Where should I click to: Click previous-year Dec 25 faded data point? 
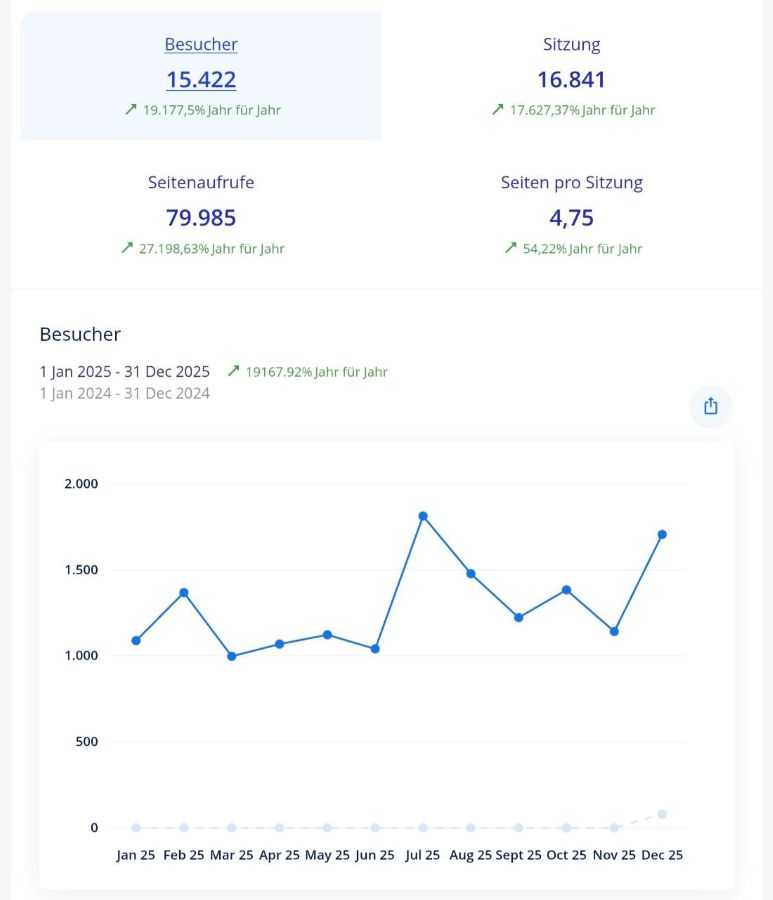662,814
